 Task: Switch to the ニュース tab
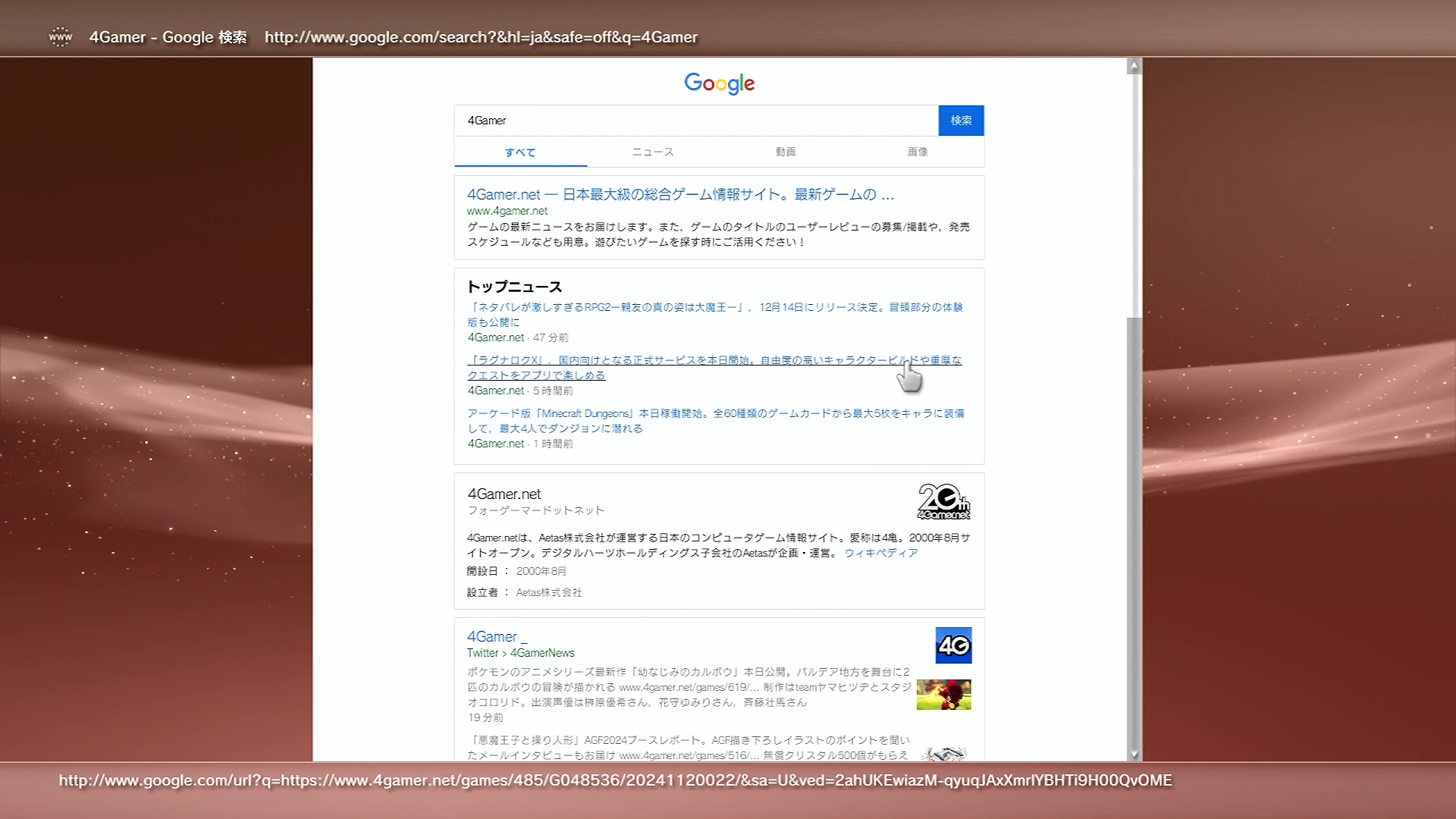point(653,152)
